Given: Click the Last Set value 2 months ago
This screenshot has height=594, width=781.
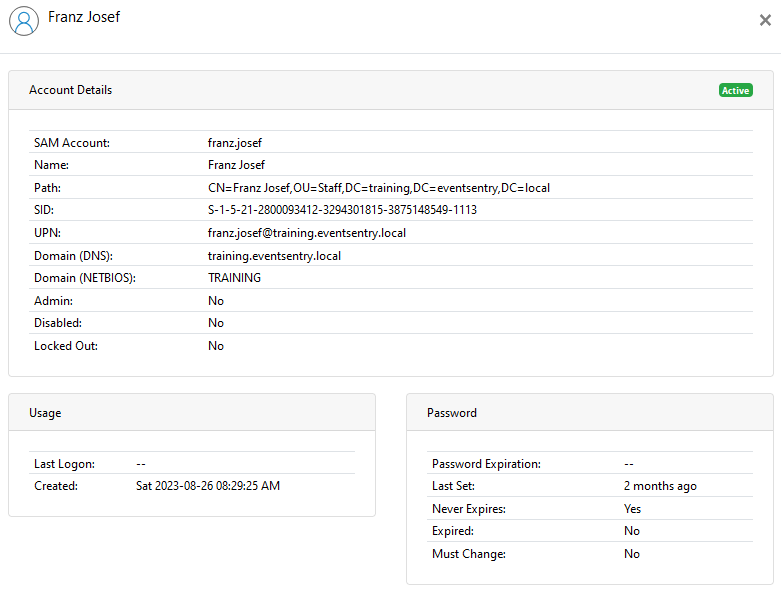Looking at the screenshot, I should pos(660,485).
